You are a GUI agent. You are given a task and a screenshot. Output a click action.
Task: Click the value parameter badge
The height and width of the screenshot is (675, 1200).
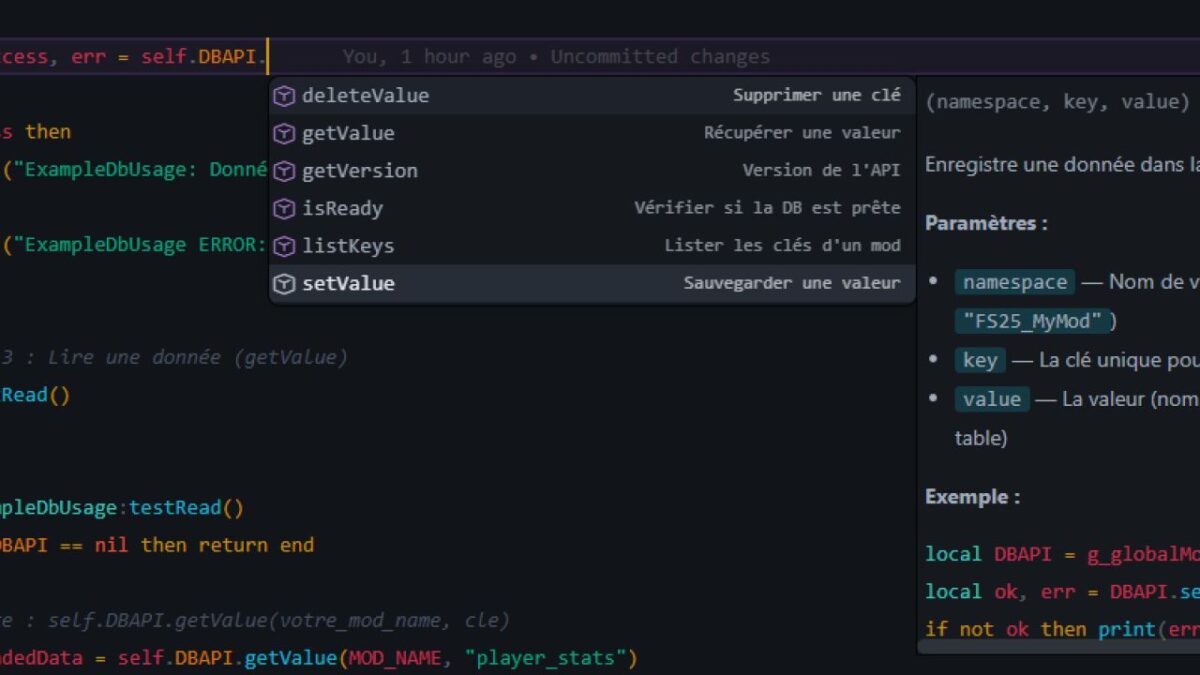point(992,399)
